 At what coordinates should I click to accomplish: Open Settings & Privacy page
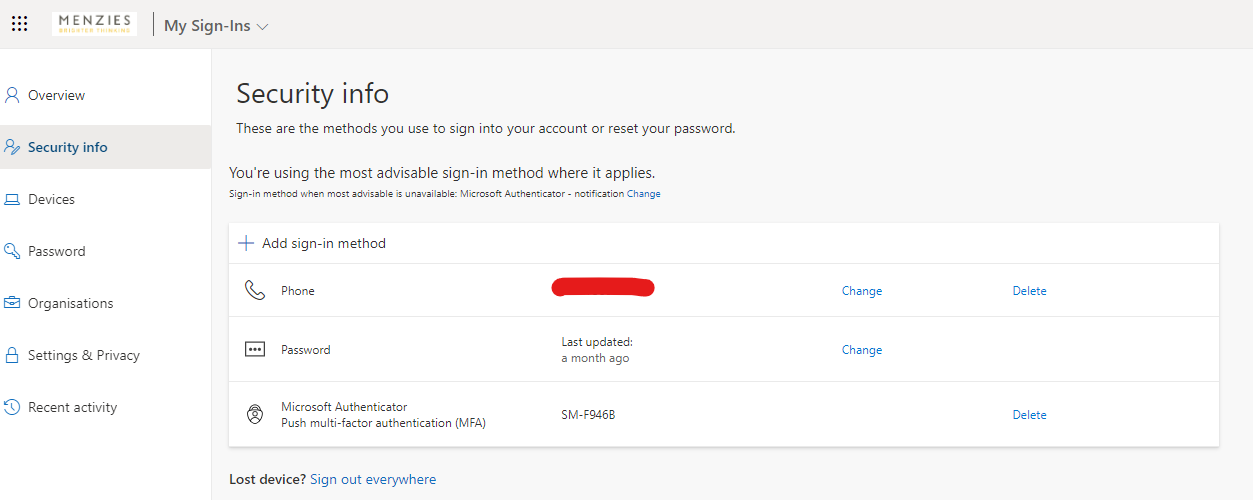pos(83,355)
